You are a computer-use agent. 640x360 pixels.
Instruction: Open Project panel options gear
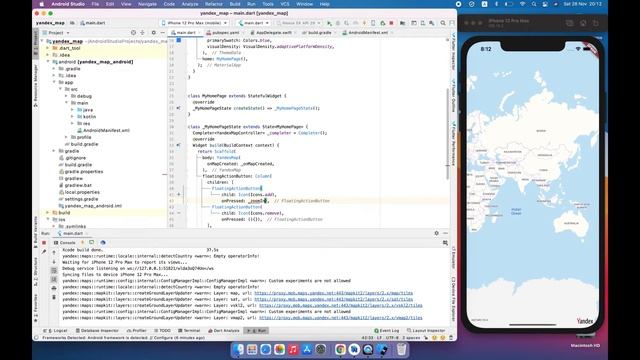[153, 32]
